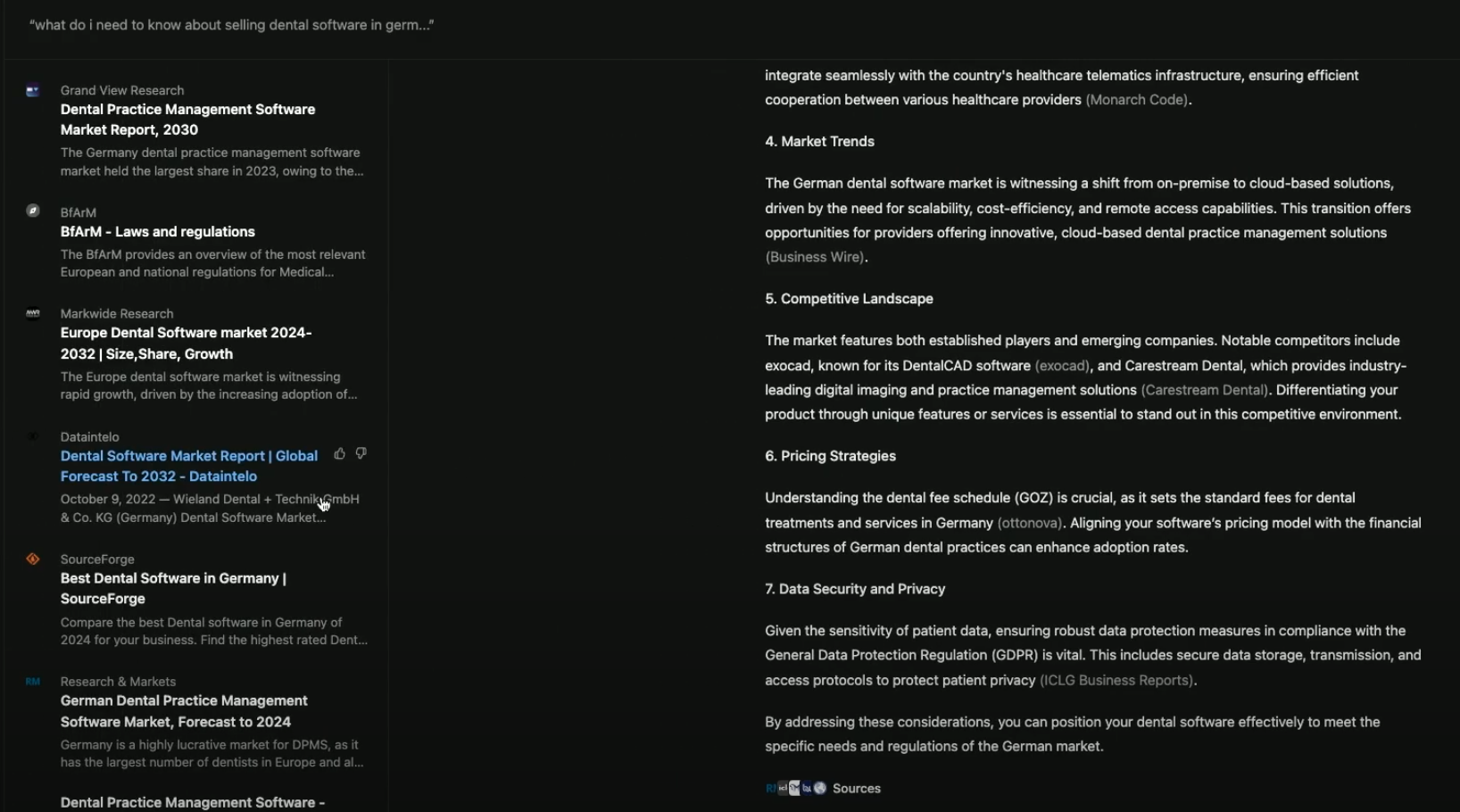Screen dimensions: 1460x812
Task: Click the Business Wire citation
Action: tap(815, 257)
